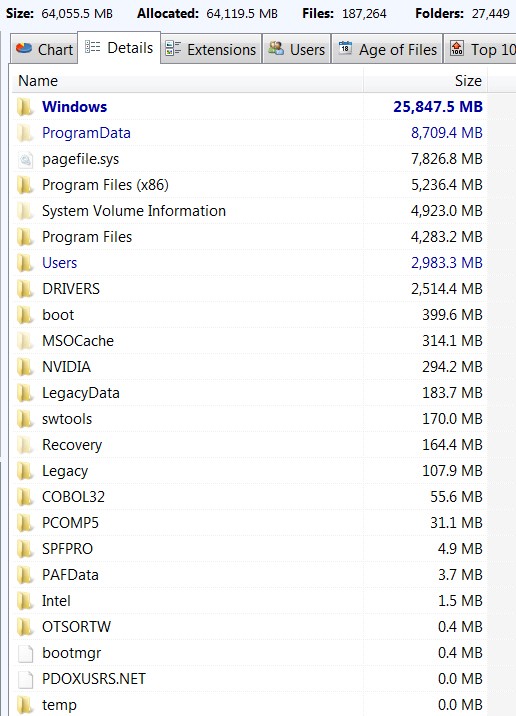Click the MSOCache folder icon
This screenshot has height=716, width=516.
coord(25,341)
